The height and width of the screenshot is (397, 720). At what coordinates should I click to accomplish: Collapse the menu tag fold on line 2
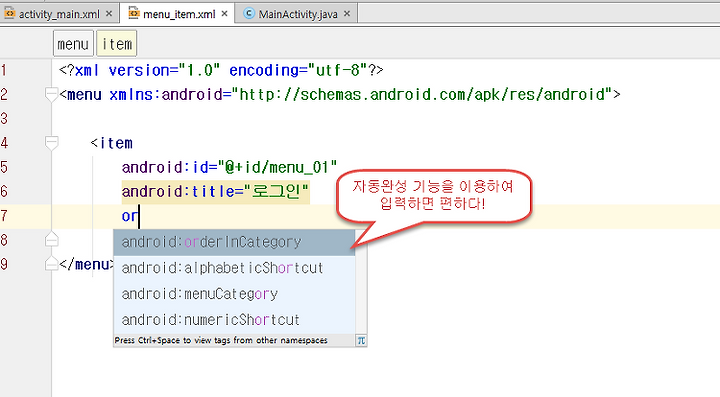click(x=51, y=94)
